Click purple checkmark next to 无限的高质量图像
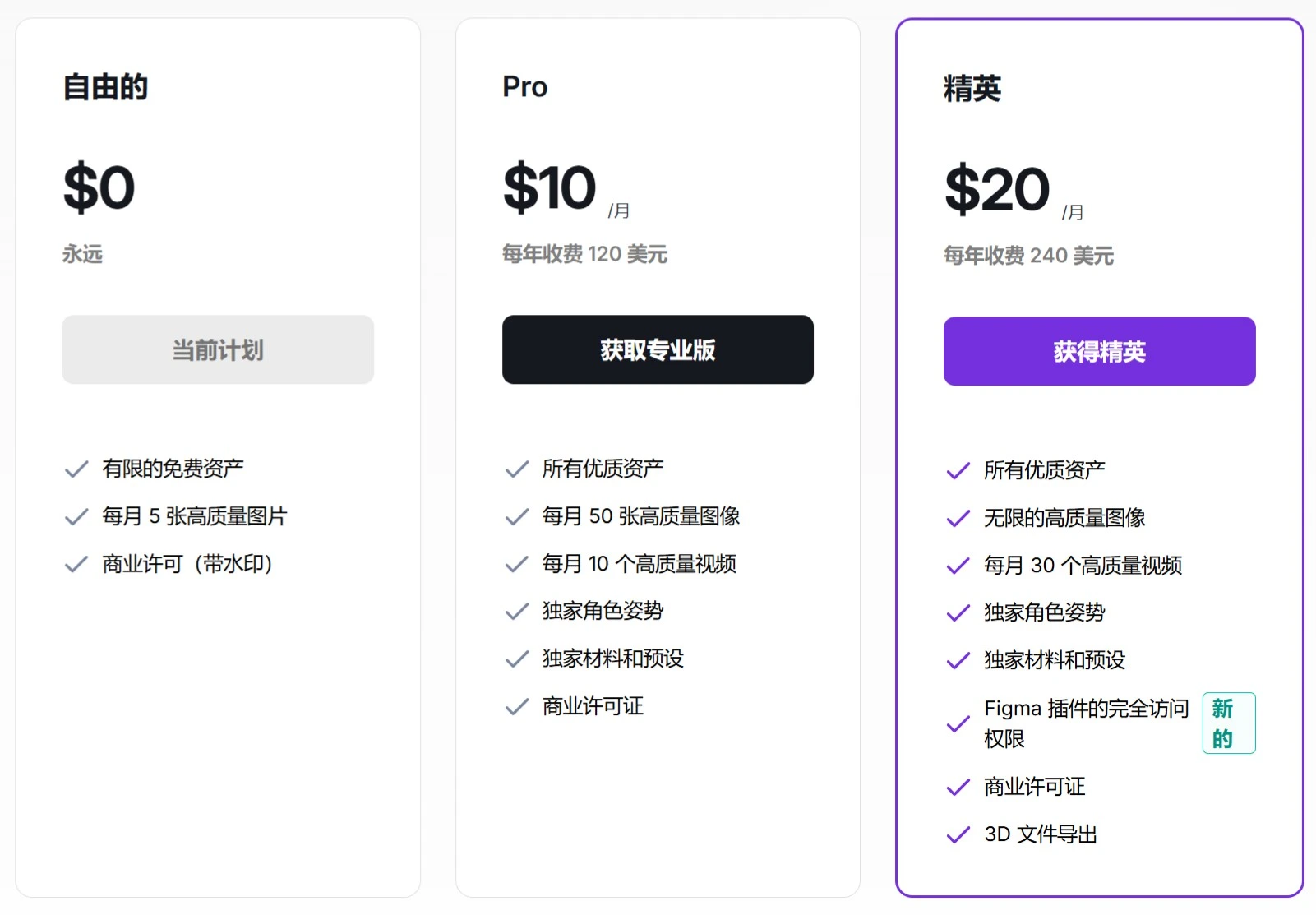1316x915 pixels. click(958, 519)
